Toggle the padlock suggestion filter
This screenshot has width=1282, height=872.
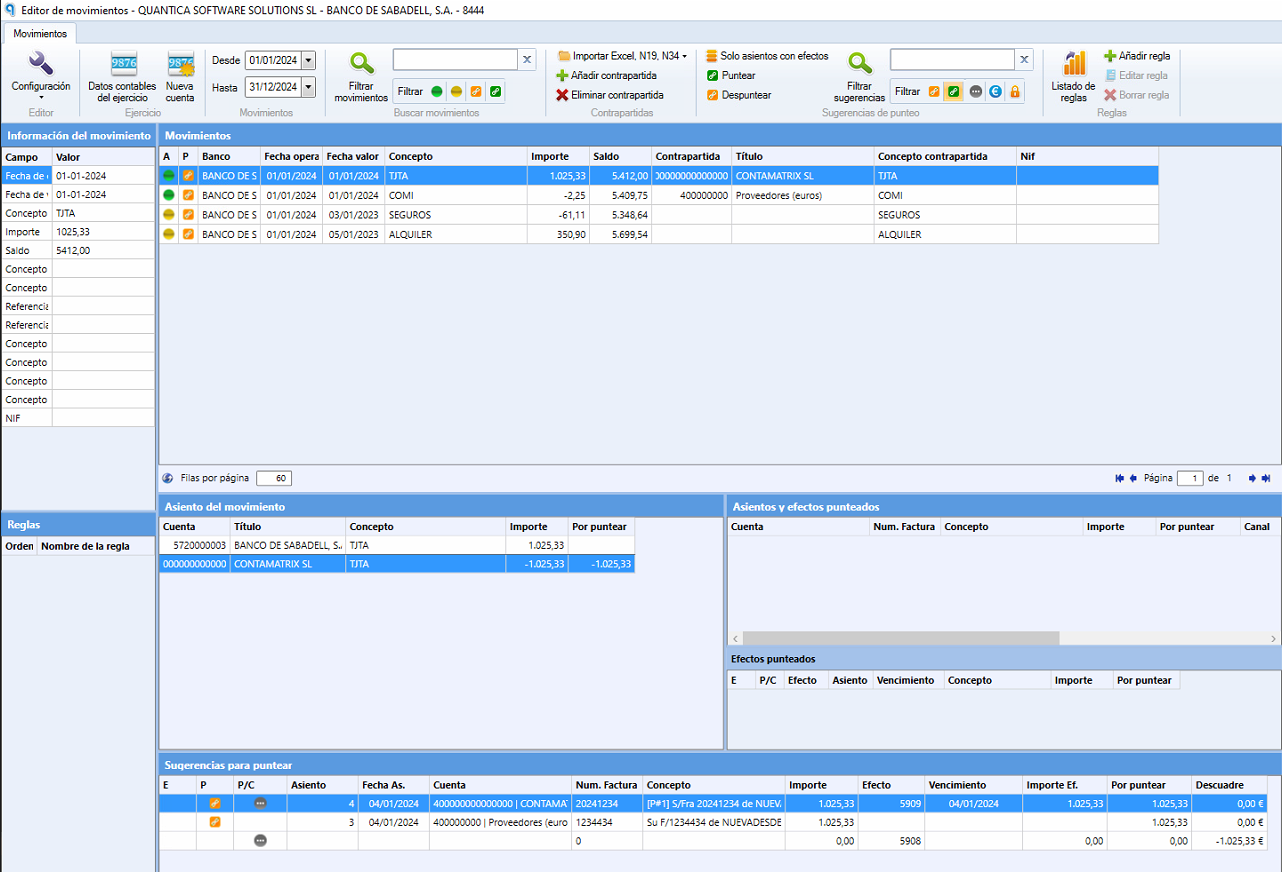pos(1015,91)
